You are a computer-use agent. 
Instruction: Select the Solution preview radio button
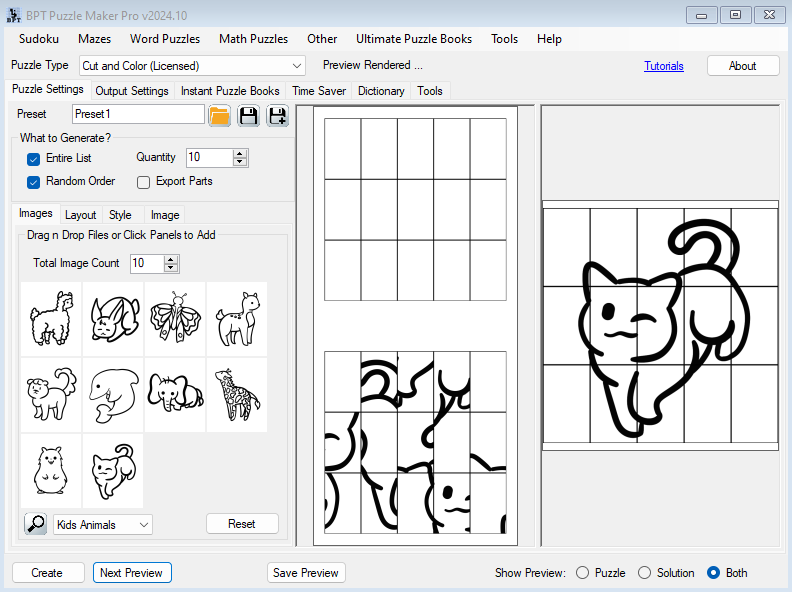tap(644, 573)
